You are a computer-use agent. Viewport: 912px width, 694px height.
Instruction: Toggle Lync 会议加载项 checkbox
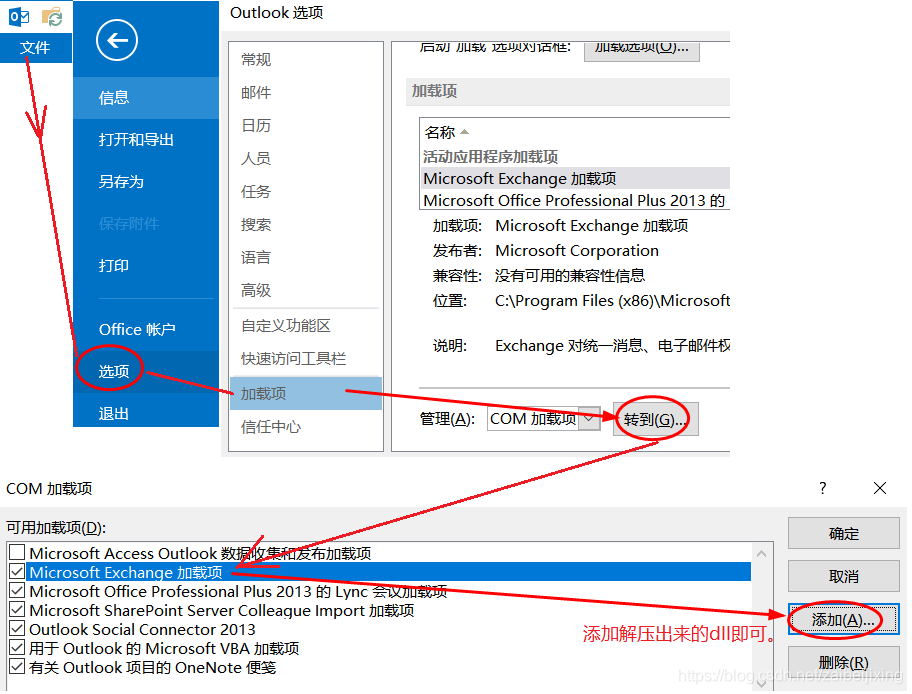click(17, 590)
